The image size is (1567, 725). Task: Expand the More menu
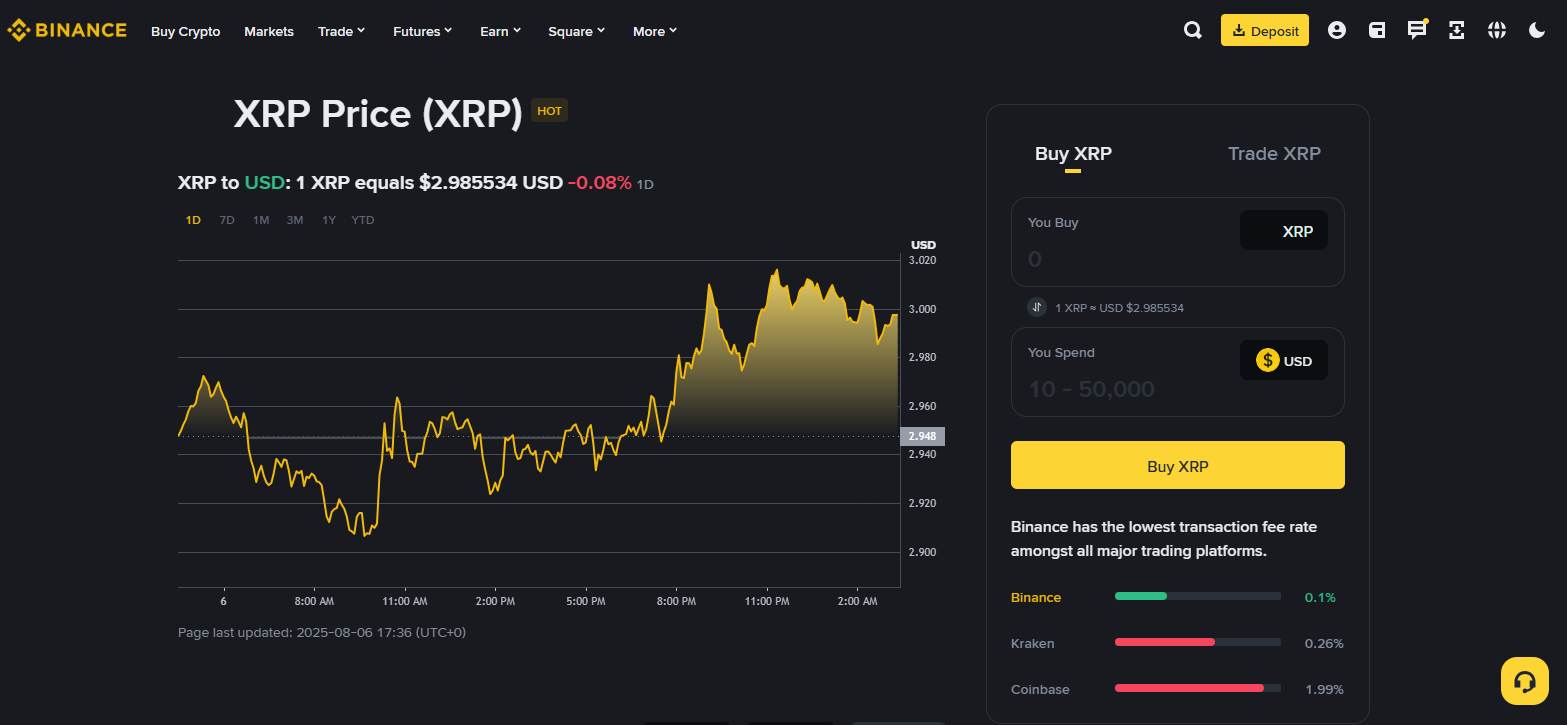tap(655, 31)
